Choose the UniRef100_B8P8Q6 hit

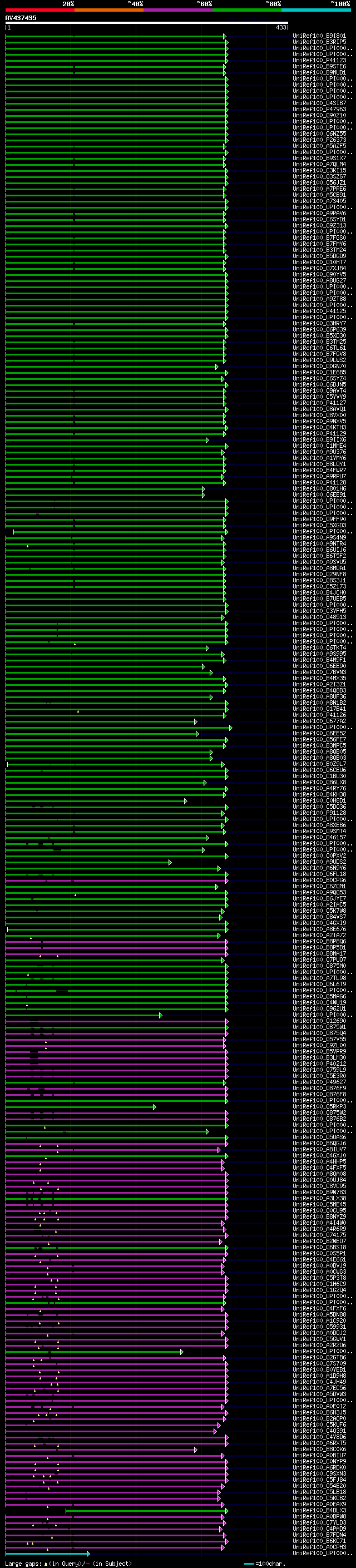(319, 942)
